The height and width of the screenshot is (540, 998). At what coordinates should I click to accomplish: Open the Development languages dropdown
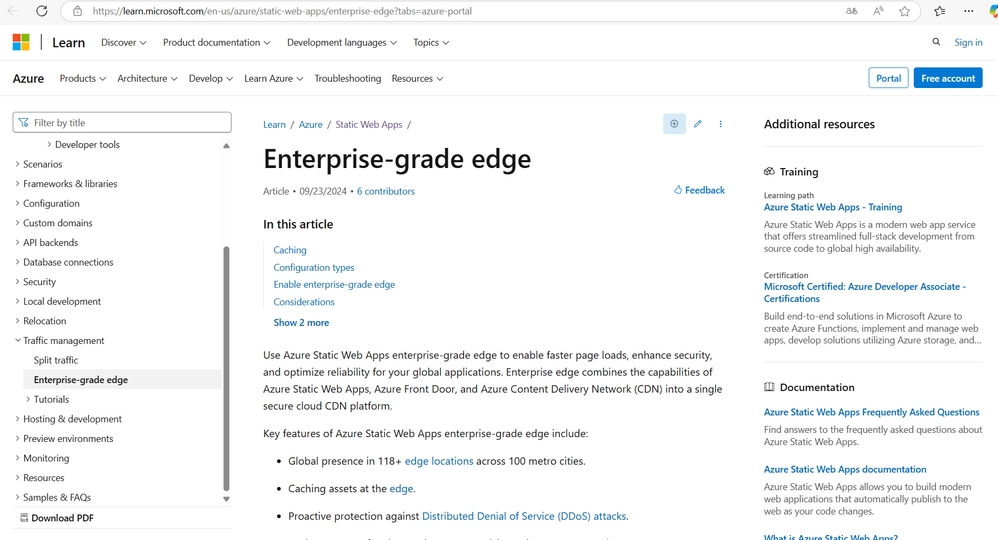[341, 42]
